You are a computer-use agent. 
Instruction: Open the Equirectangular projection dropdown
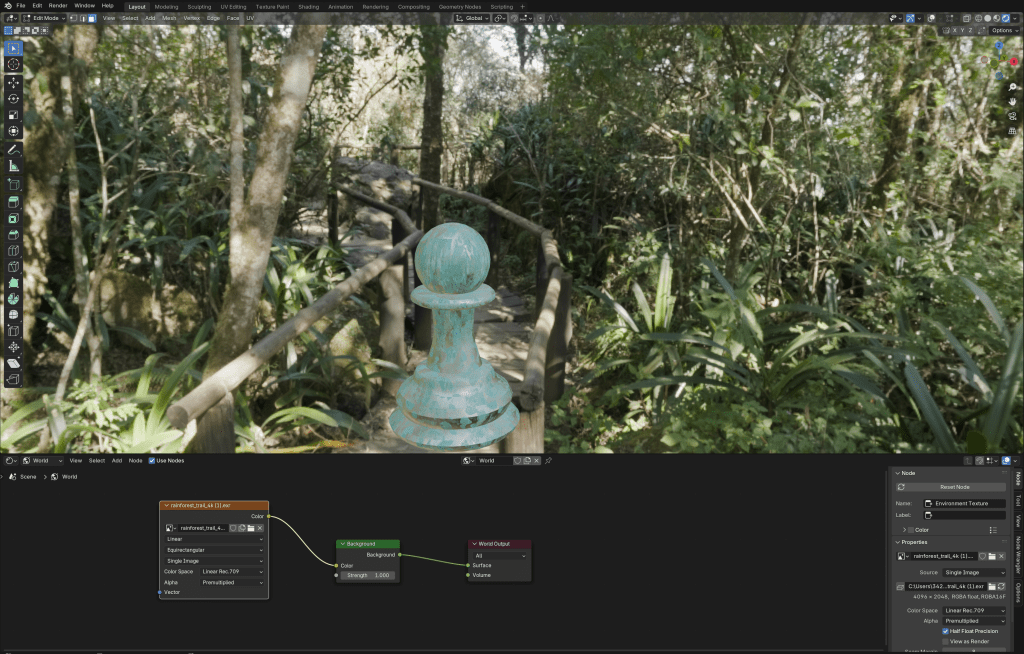click(x=214, y=549)
